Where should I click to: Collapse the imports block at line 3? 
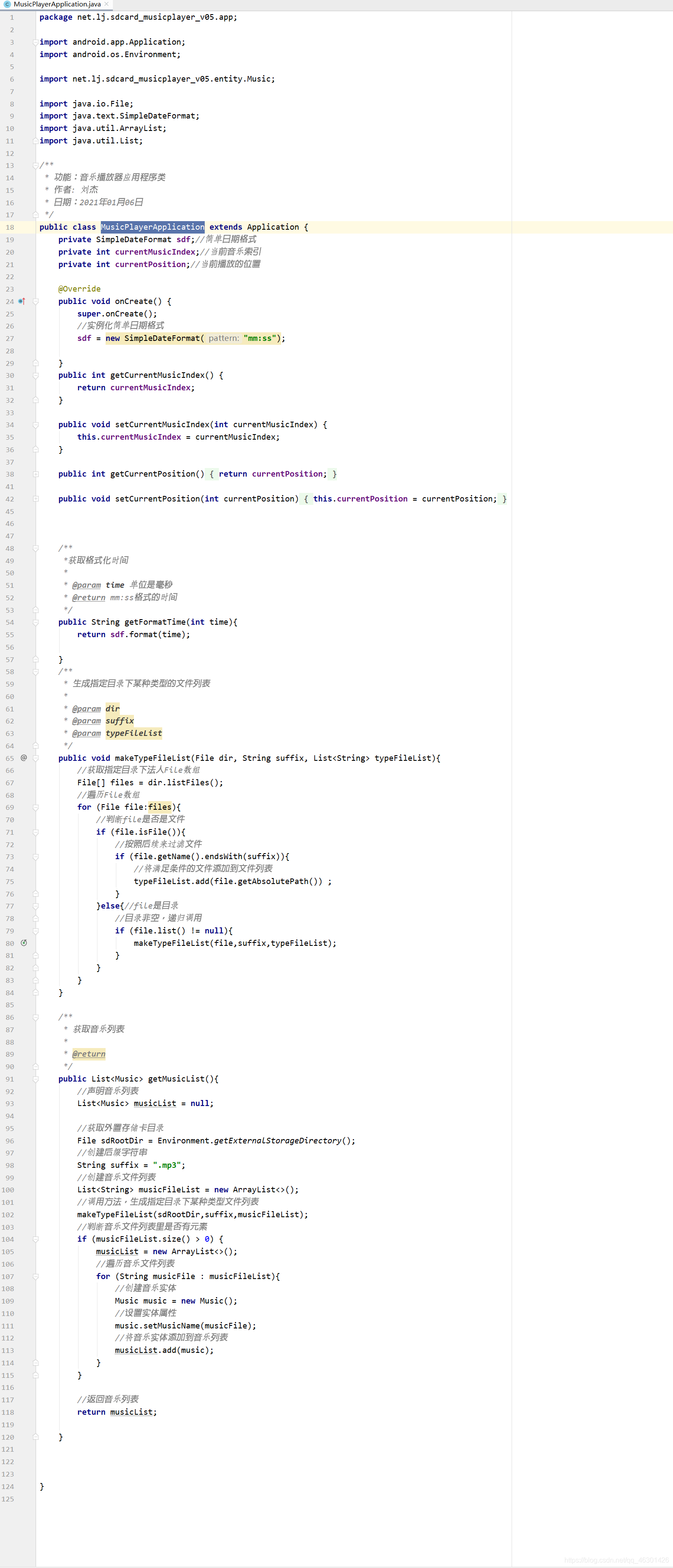[35, 42]
